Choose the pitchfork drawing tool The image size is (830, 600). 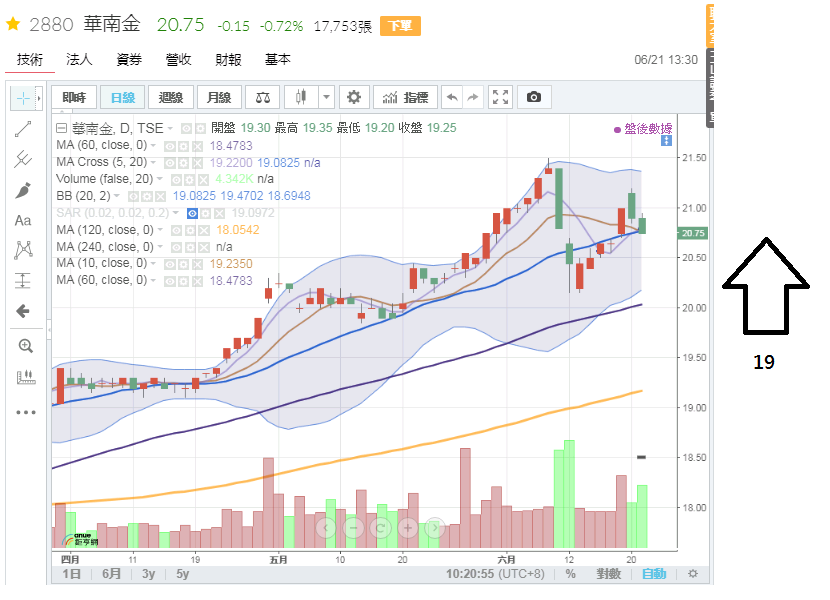click(x=23, y=159)
